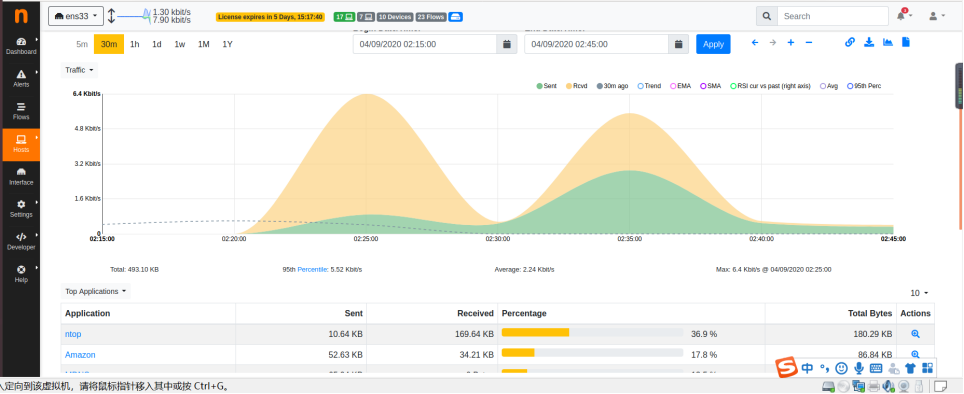This screenshot has width=964, height=394.
Task: Toggle the Trend series in legend
Action: tap(649, 86)
